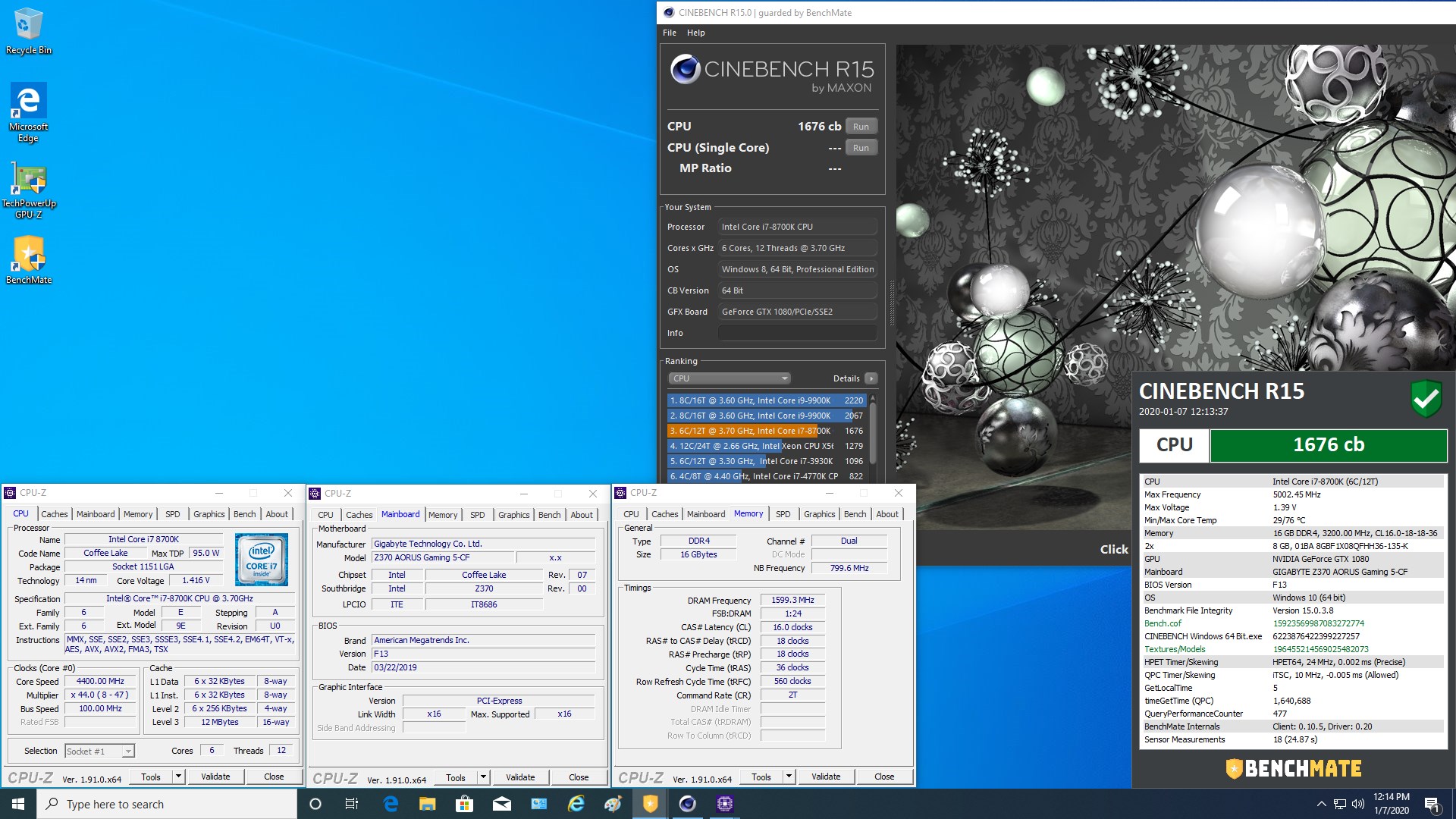This screenshot has width=1456, height=819.
Task: Click the Textures/Models link in BenchMate panel
Action: tap(1175, 649)
